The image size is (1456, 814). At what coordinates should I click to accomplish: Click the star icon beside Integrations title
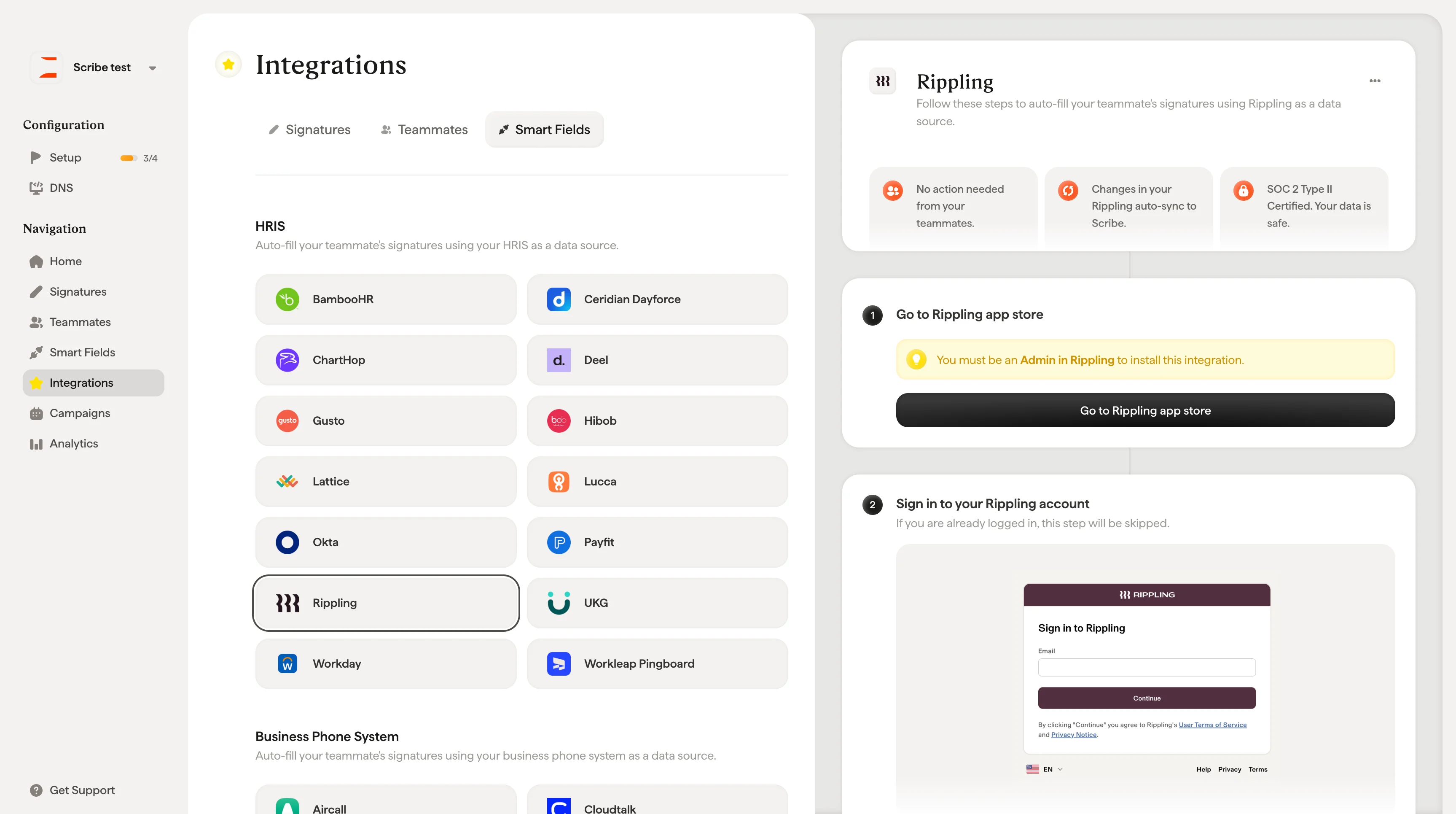pos(228,65)
